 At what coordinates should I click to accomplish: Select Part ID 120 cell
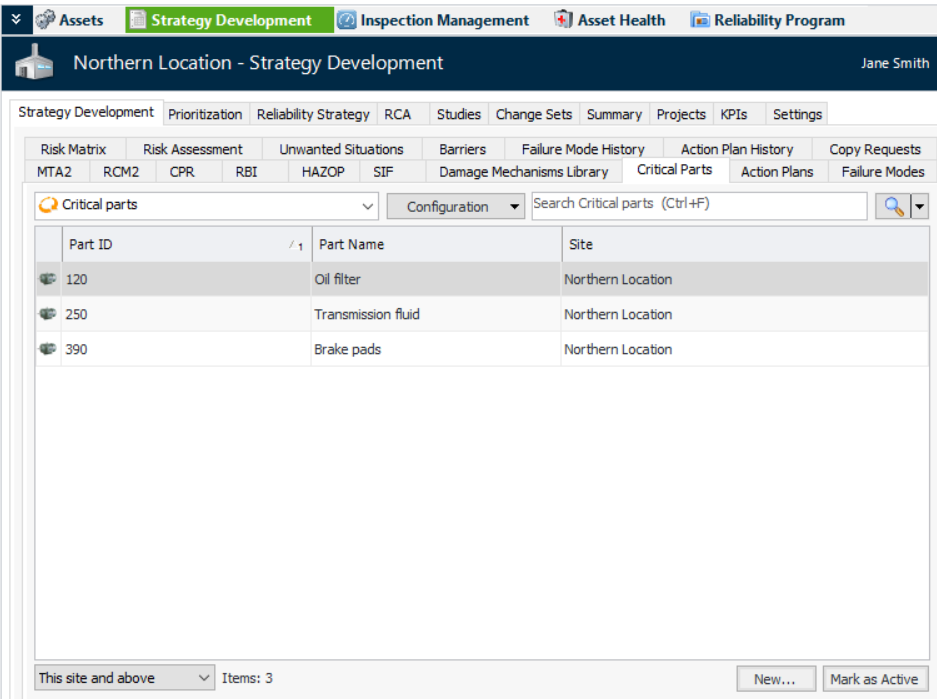click(187, 279)
